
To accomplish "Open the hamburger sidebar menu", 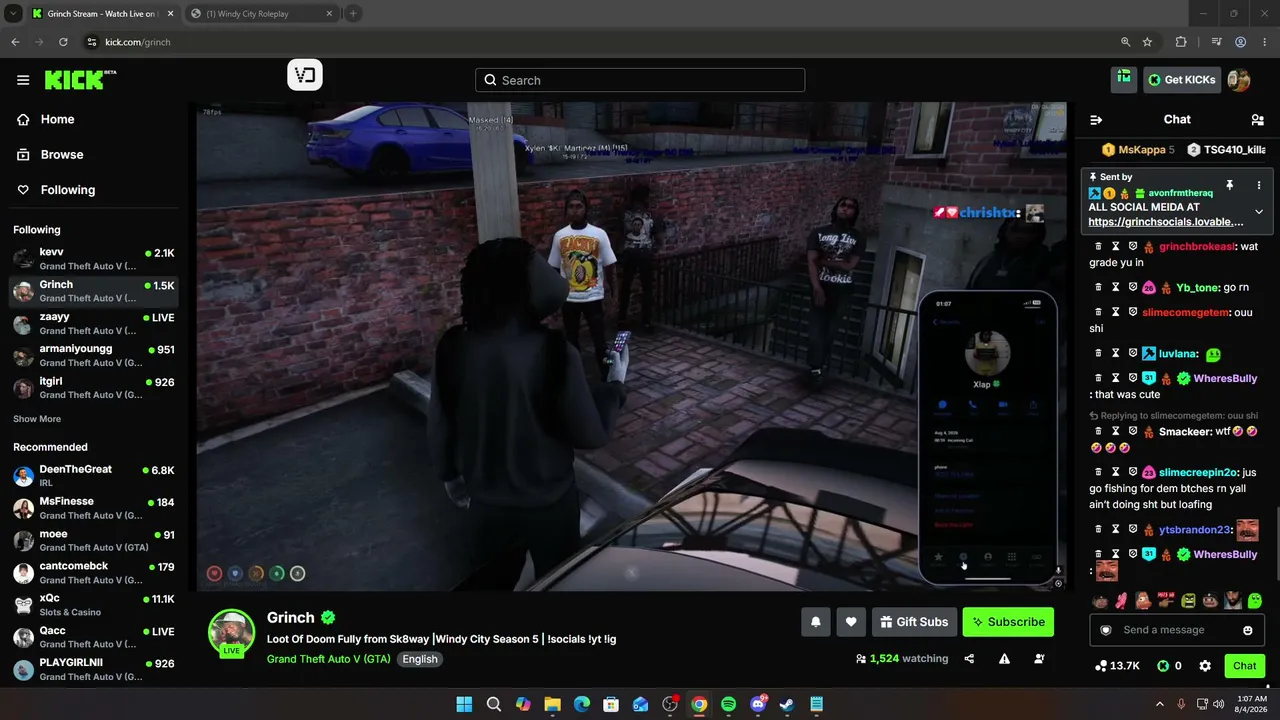I will pyautogui.click(x=23, y=80).
